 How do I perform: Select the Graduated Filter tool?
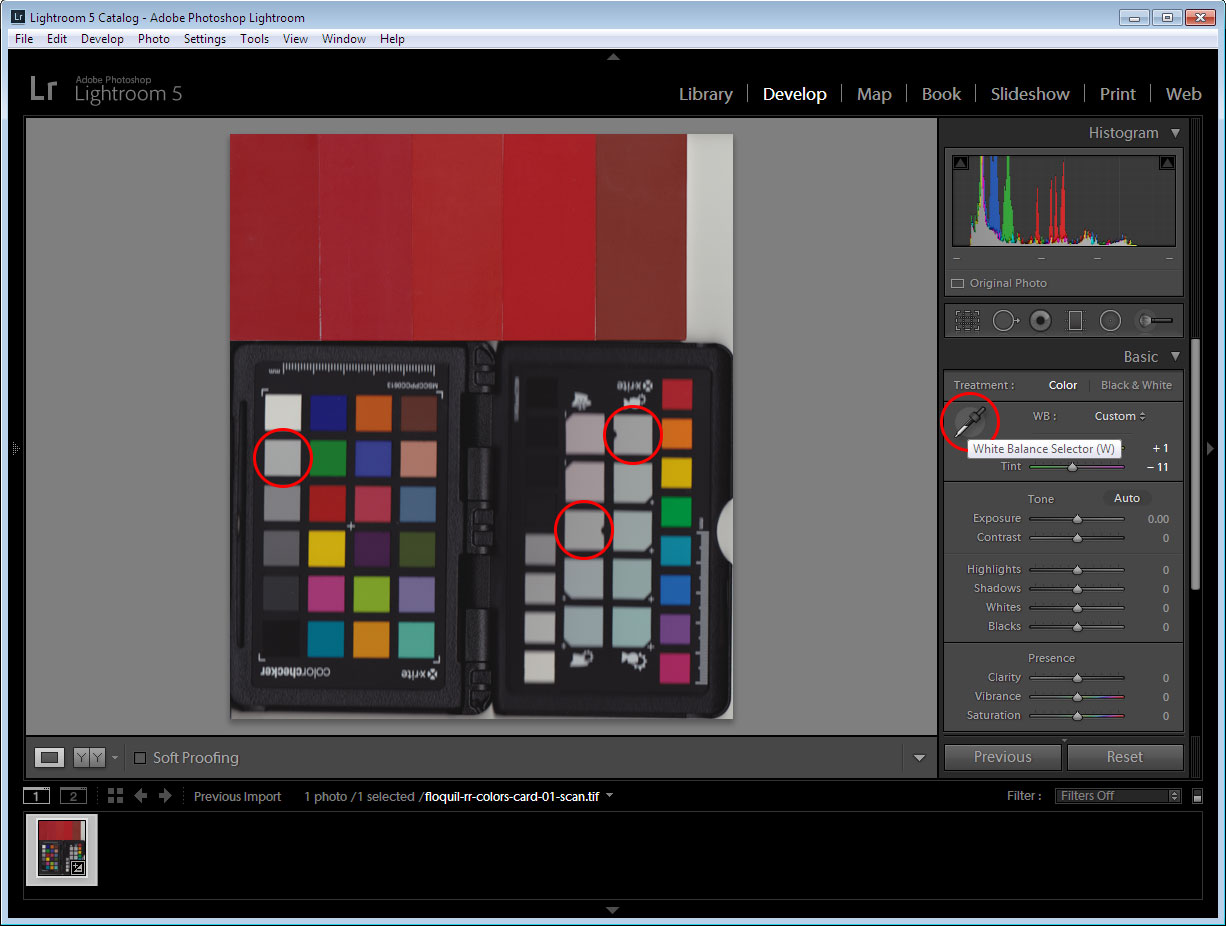(x=1076, y=321)
